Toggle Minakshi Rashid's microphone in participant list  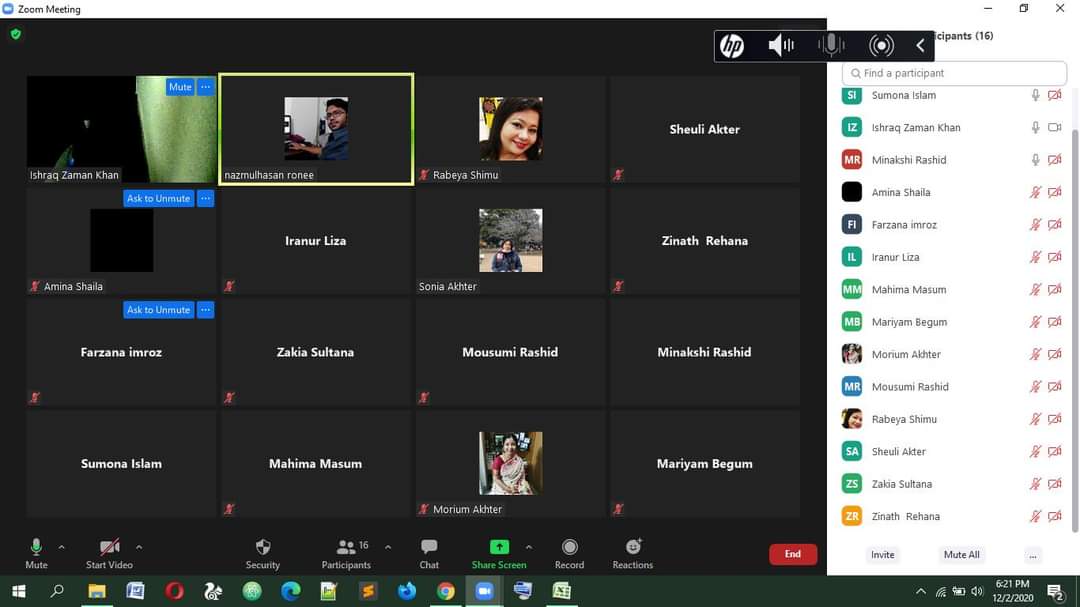1035,160
